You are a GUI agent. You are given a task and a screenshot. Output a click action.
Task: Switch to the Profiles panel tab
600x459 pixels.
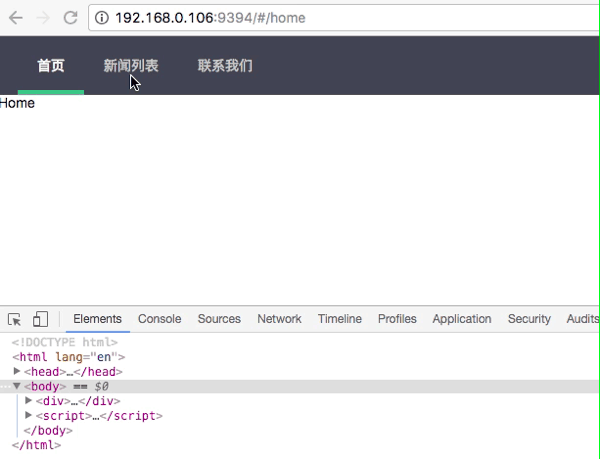coord(397,319)
